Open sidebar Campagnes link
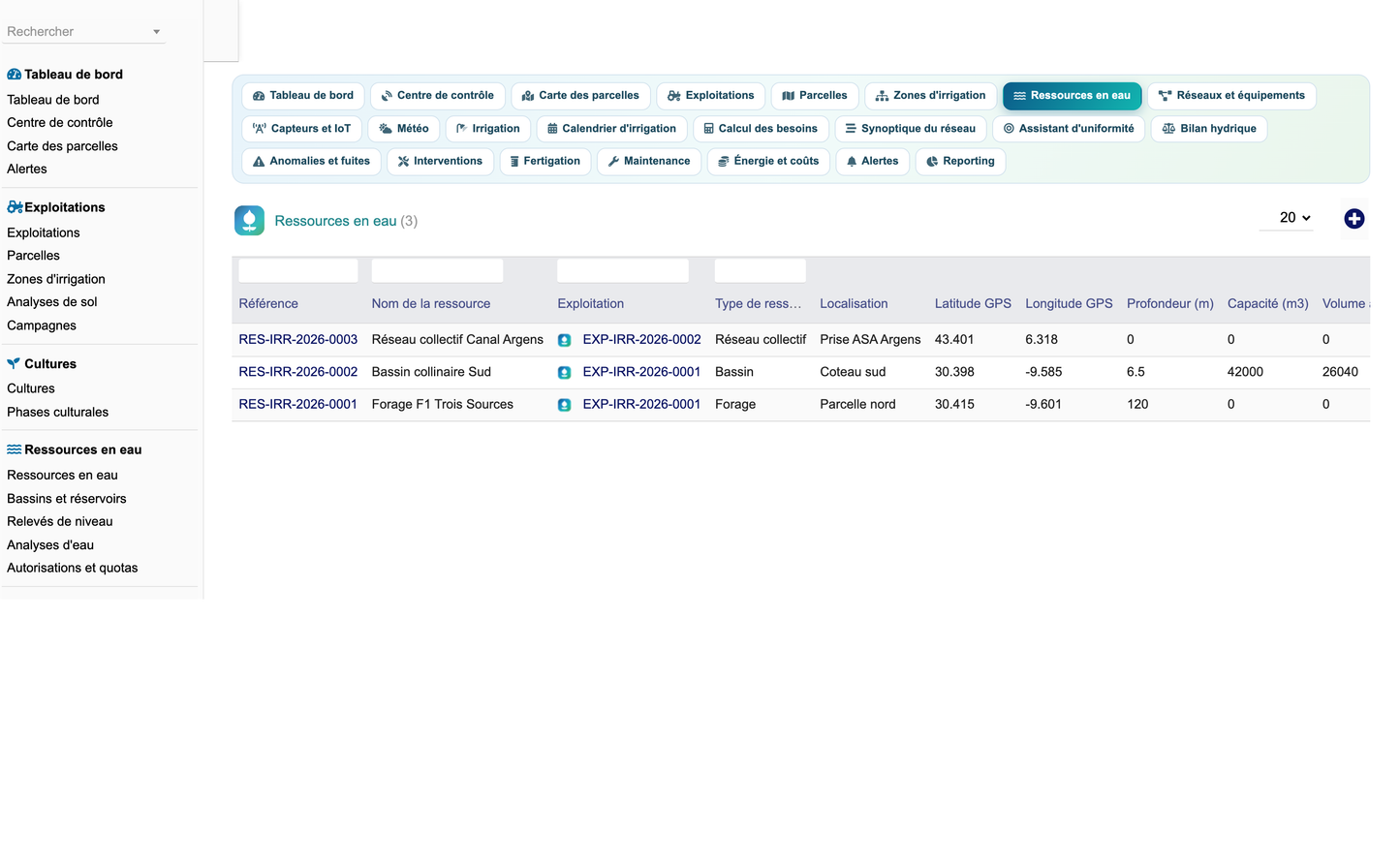The image size is (1400, 866). pyautogui.click(x=42, y=326)
